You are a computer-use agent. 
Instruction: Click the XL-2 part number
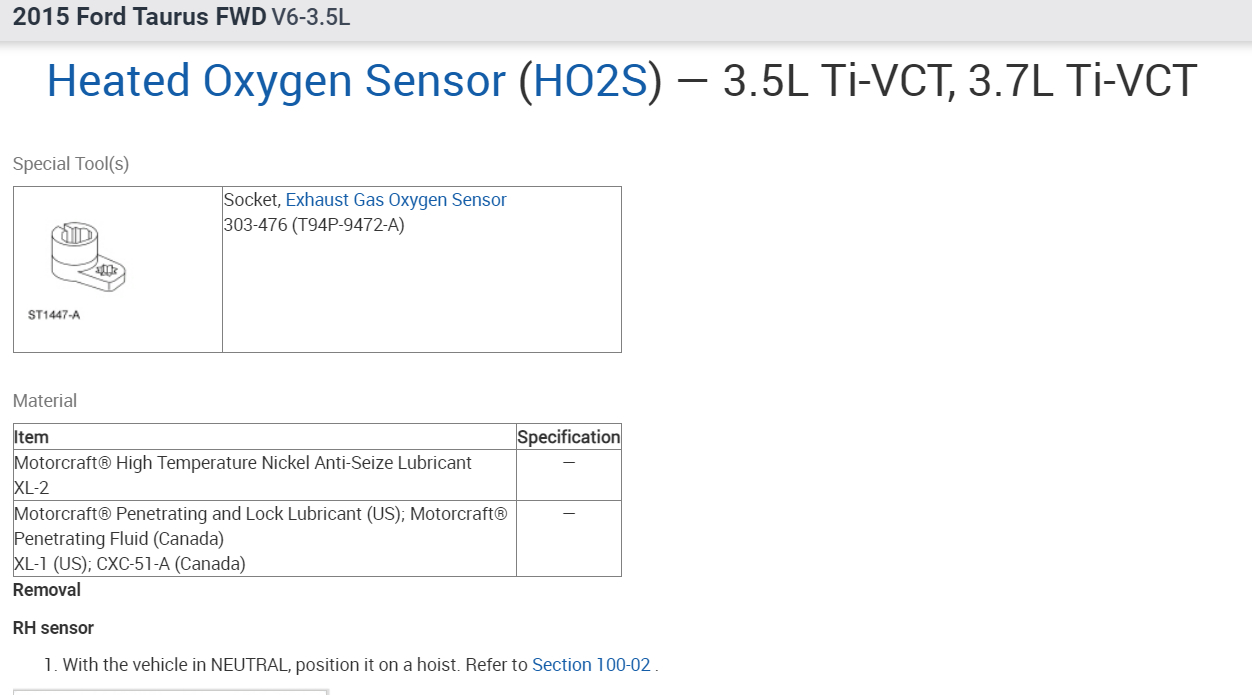(x=31, y=488)
